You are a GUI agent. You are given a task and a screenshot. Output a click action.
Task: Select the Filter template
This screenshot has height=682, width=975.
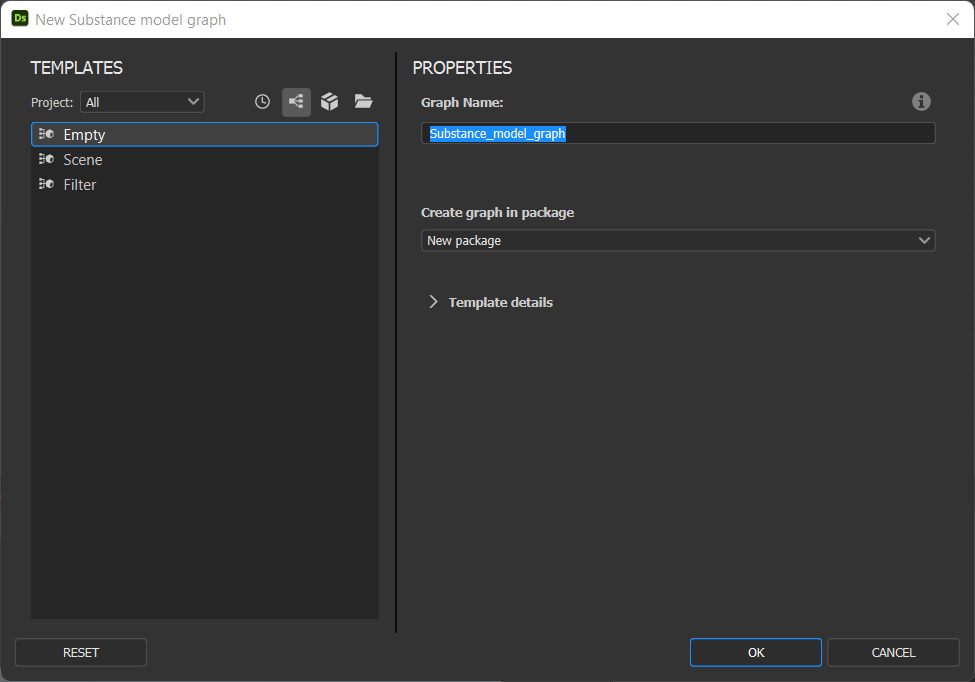point(205,185)
